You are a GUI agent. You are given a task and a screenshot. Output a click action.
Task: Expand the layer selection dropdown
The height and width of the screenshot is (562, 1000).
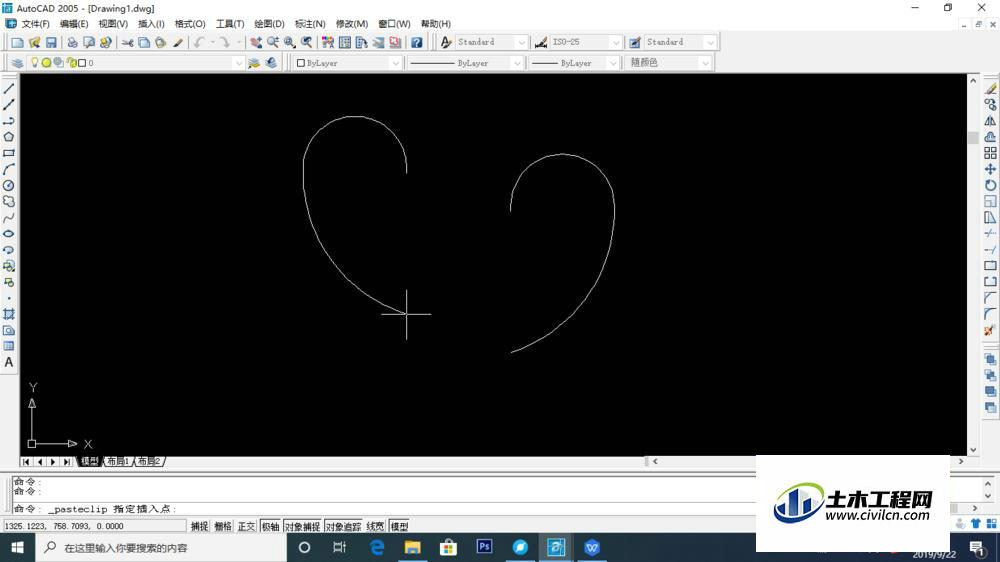pyautogui.click(x=238, y=63)
